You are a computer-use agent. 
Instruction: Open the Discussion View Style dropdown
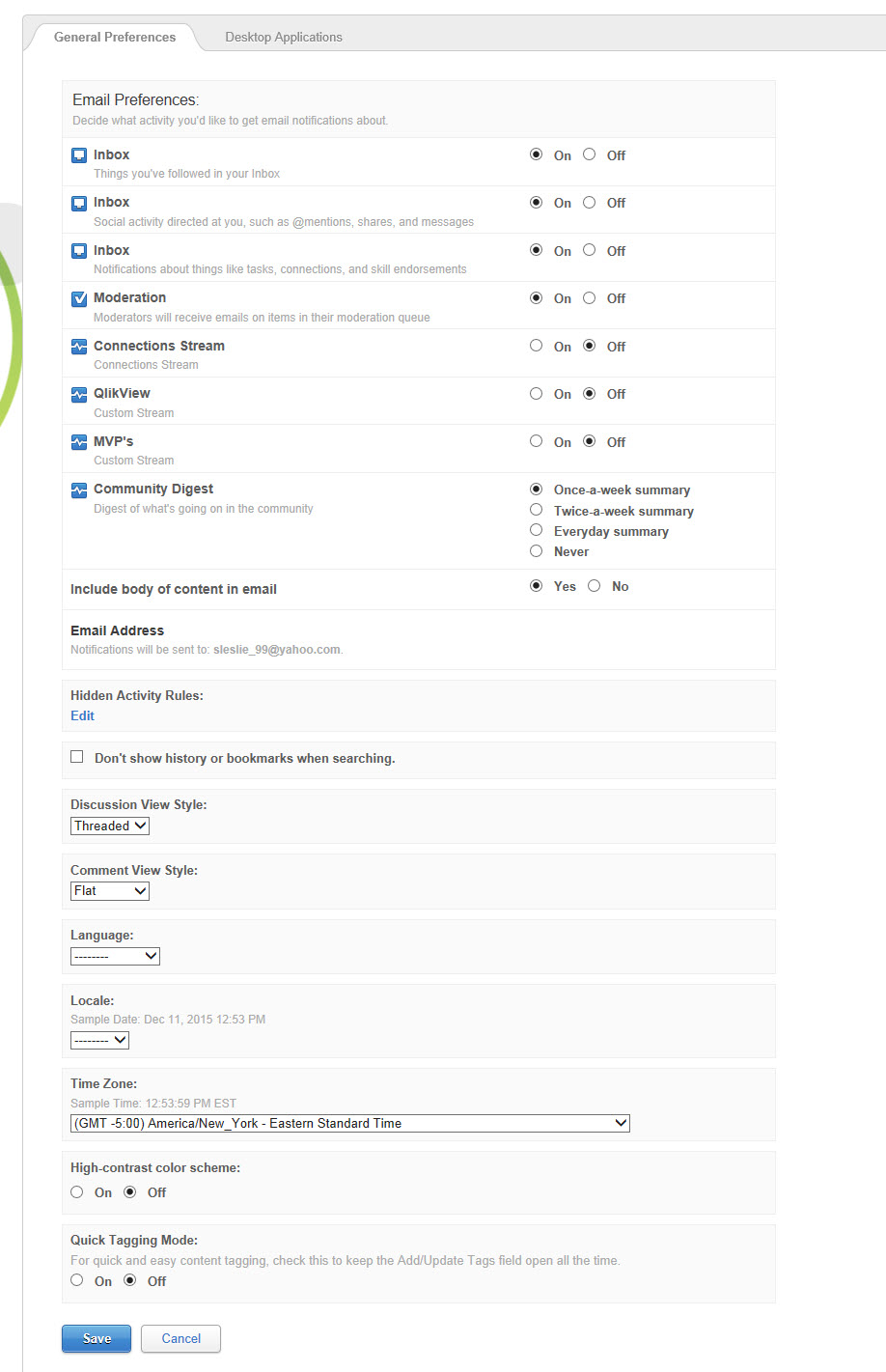coord(110,826)
